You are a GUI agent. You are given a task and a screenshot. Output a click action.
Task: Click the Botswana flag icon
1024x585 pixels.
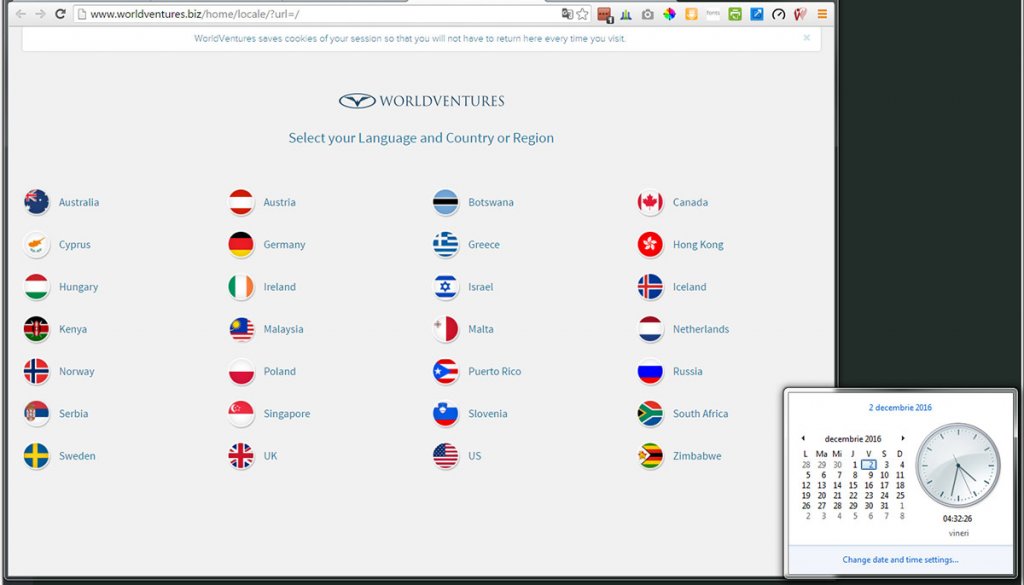click(445, 202)
